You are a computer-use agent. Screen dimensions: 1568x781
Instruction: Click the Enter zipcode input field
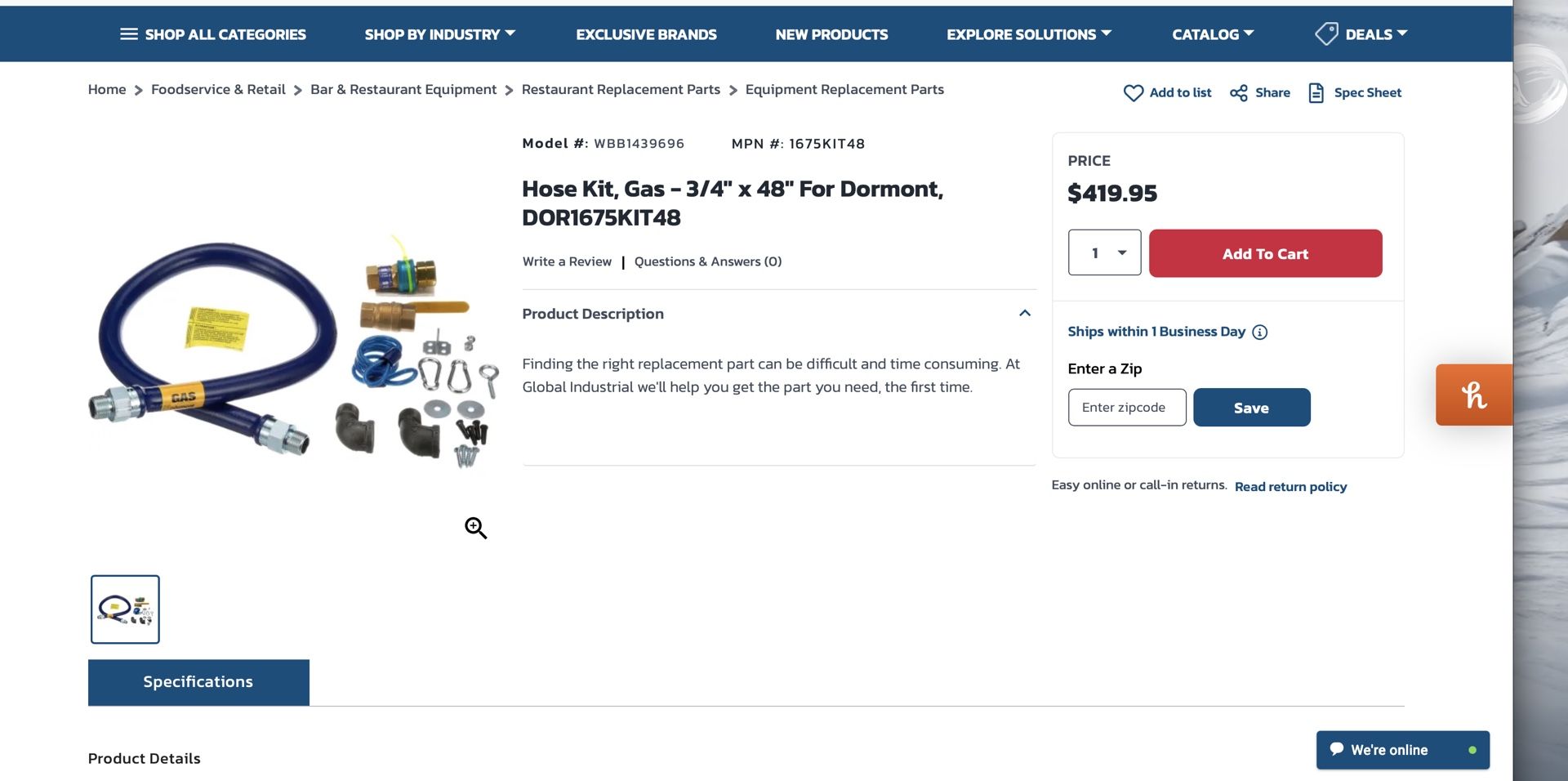(x=1126, y=407)
